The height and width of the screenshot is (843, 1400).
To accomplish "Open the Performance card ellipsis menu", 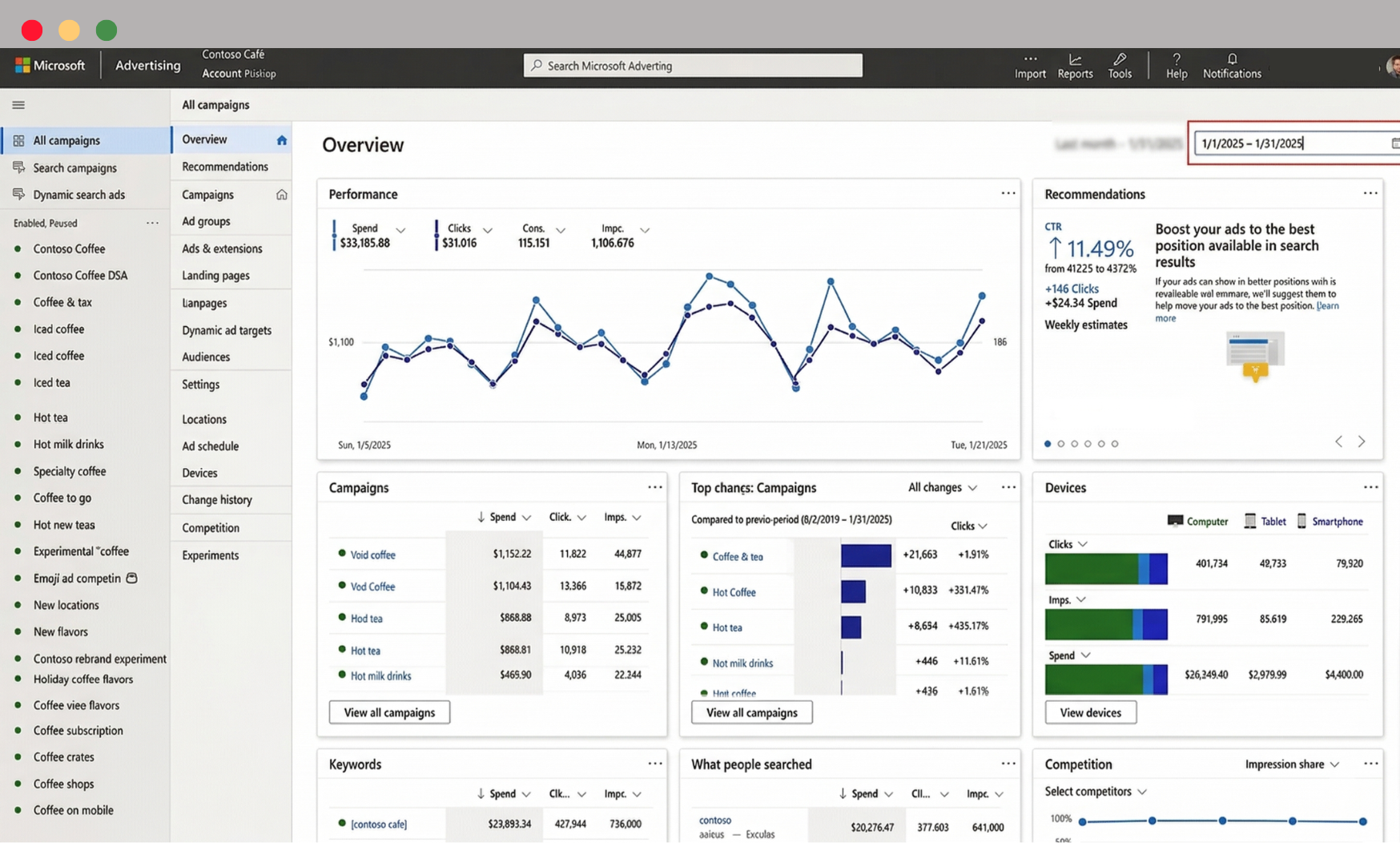I will pos(1008,193).
